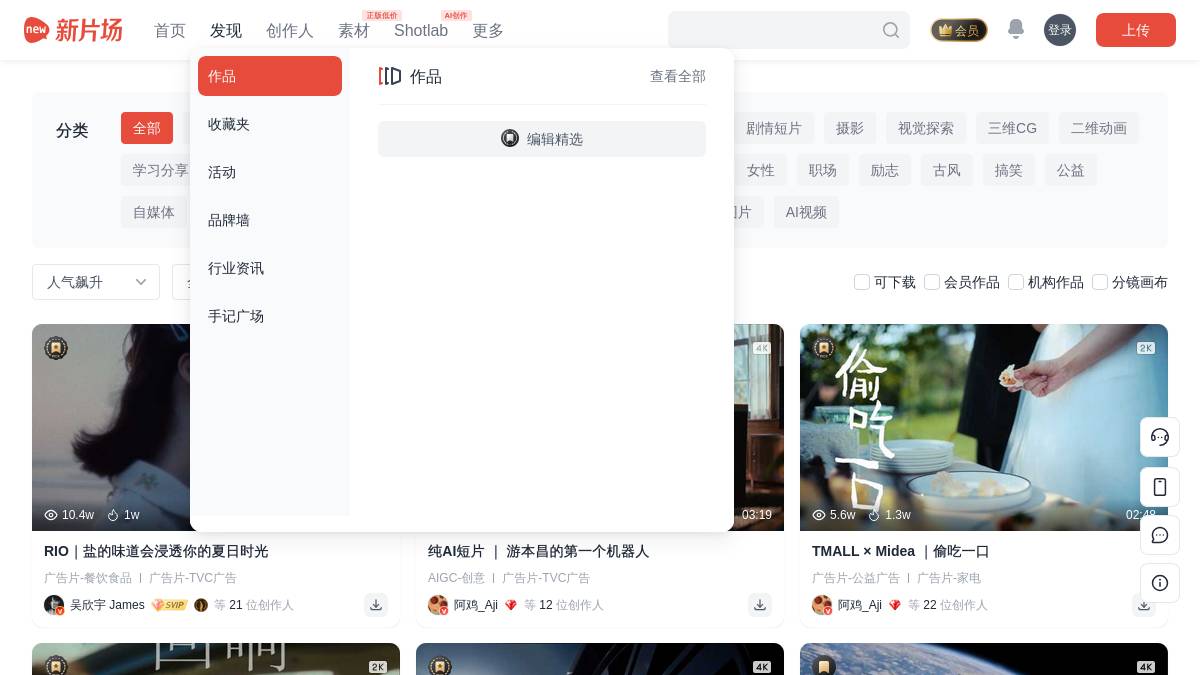Screen dimensions: 1200x675
Task: Select 手记广场 in the dropdown menu
Action: [x=270, y=316]
